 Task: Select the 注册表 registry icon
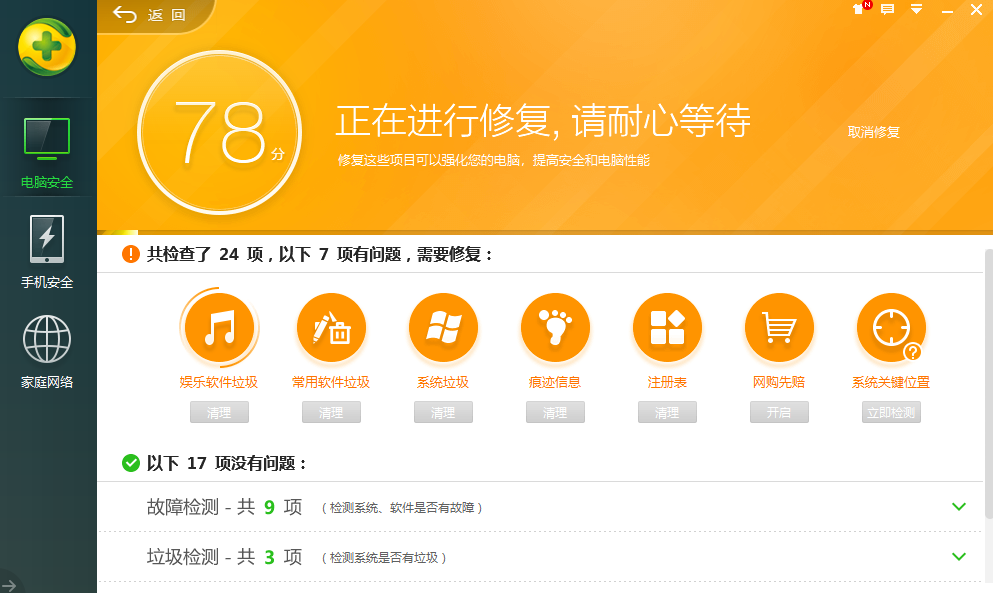click(x=667, y=327)
